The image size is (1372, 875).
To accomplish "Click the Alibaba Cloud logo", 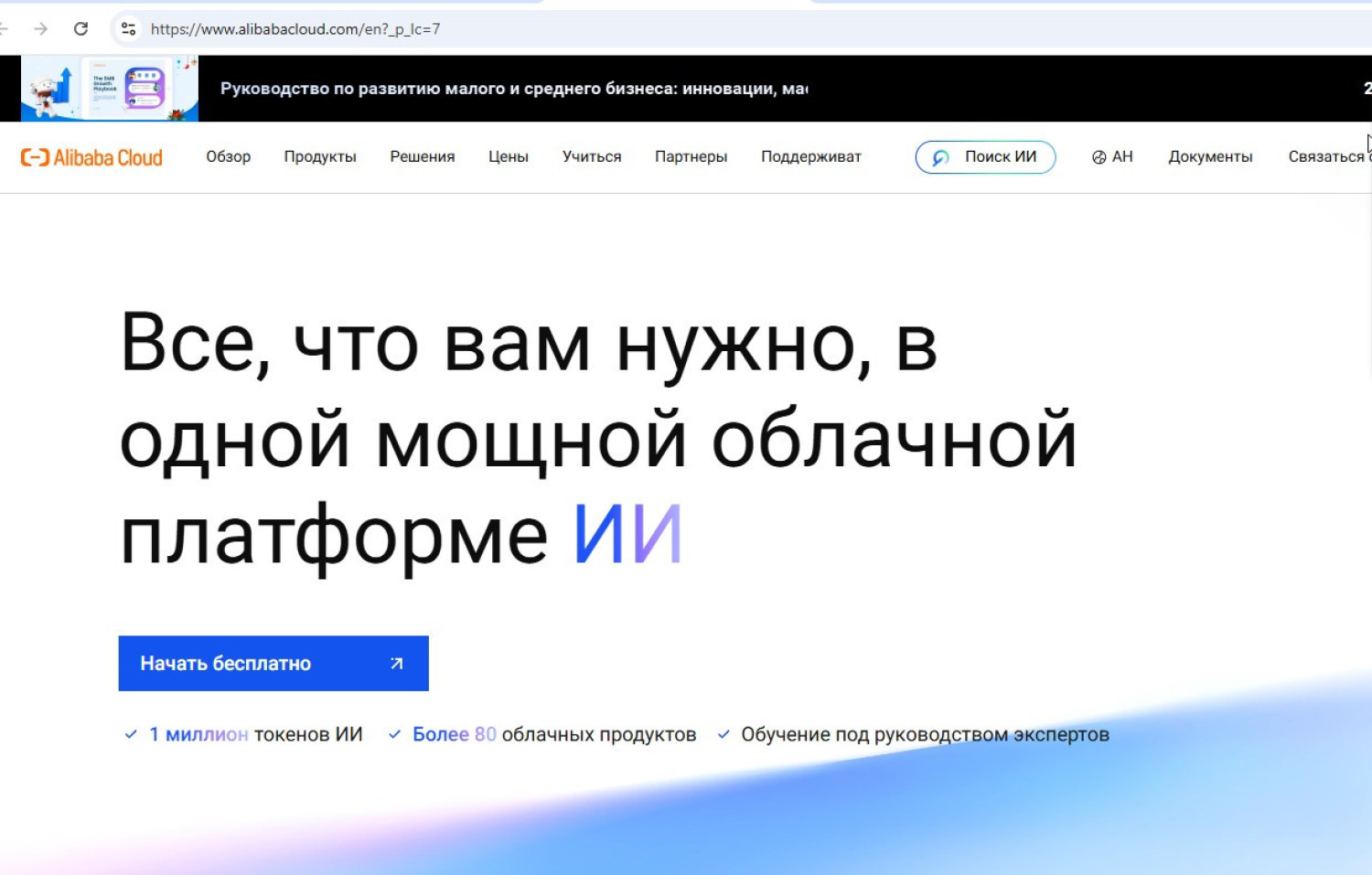I will (x=91, y=157).
